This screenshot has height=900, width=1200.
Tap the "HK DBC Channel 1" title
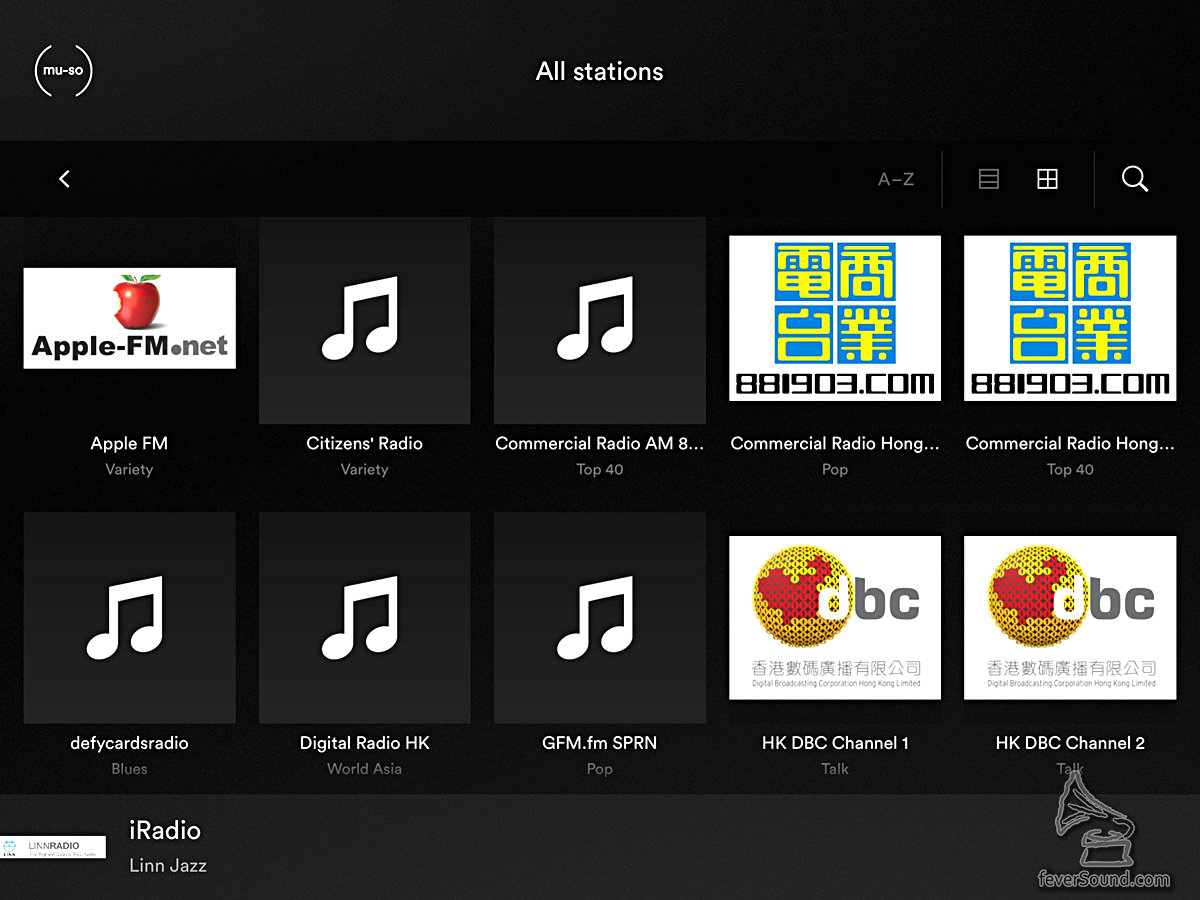point(835,743)
